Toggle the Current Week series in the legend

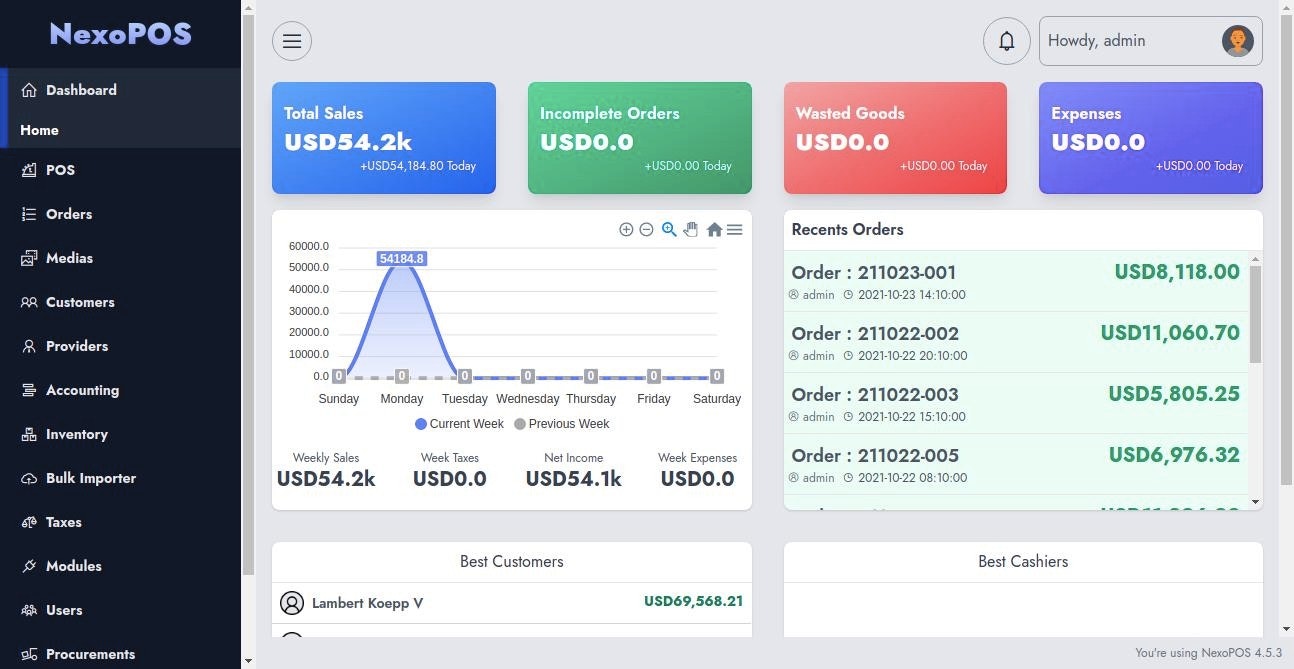458,424
